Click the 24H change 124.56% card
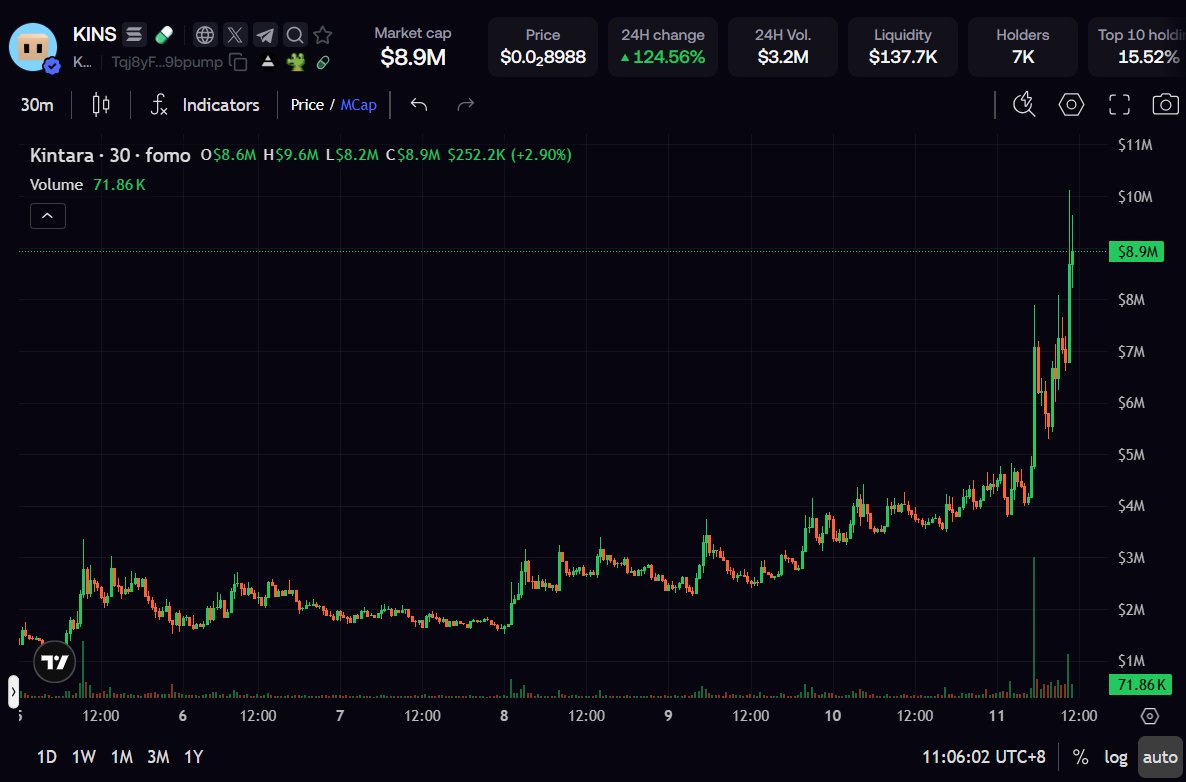The width and height of the screenshot is (1186, 782). point(663,47)
